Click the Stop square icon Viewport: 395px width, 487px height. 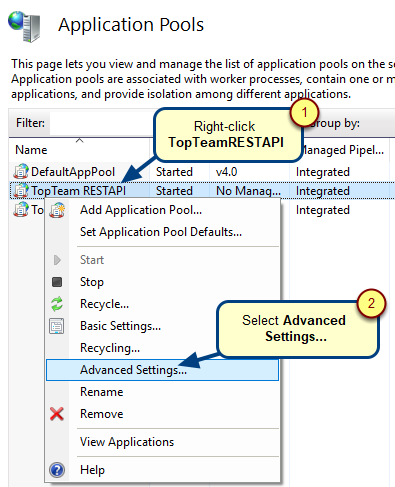click(x=57, y=282)
